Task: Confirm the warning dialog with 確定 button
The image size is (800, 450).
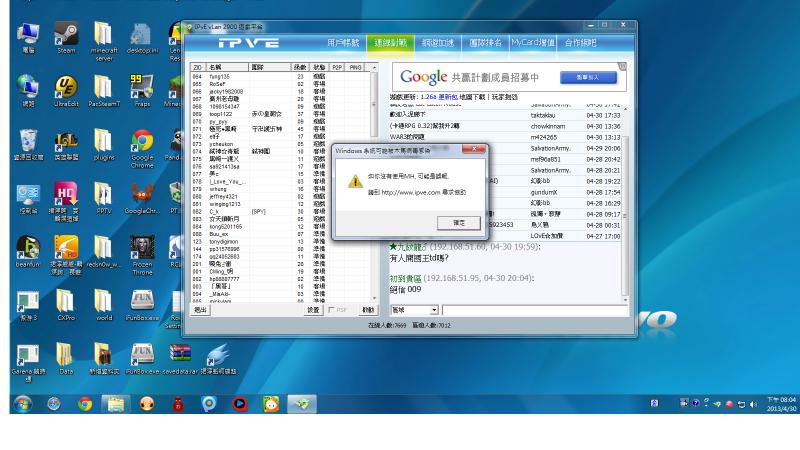Action: click(x=459, y=223)
